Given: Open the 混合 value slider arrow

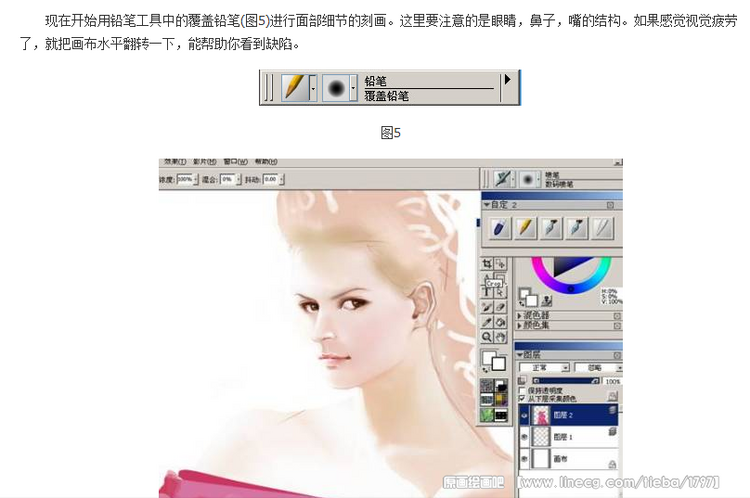Looking at the screenshot, I should pyautogui.click(x=239, y=179).
